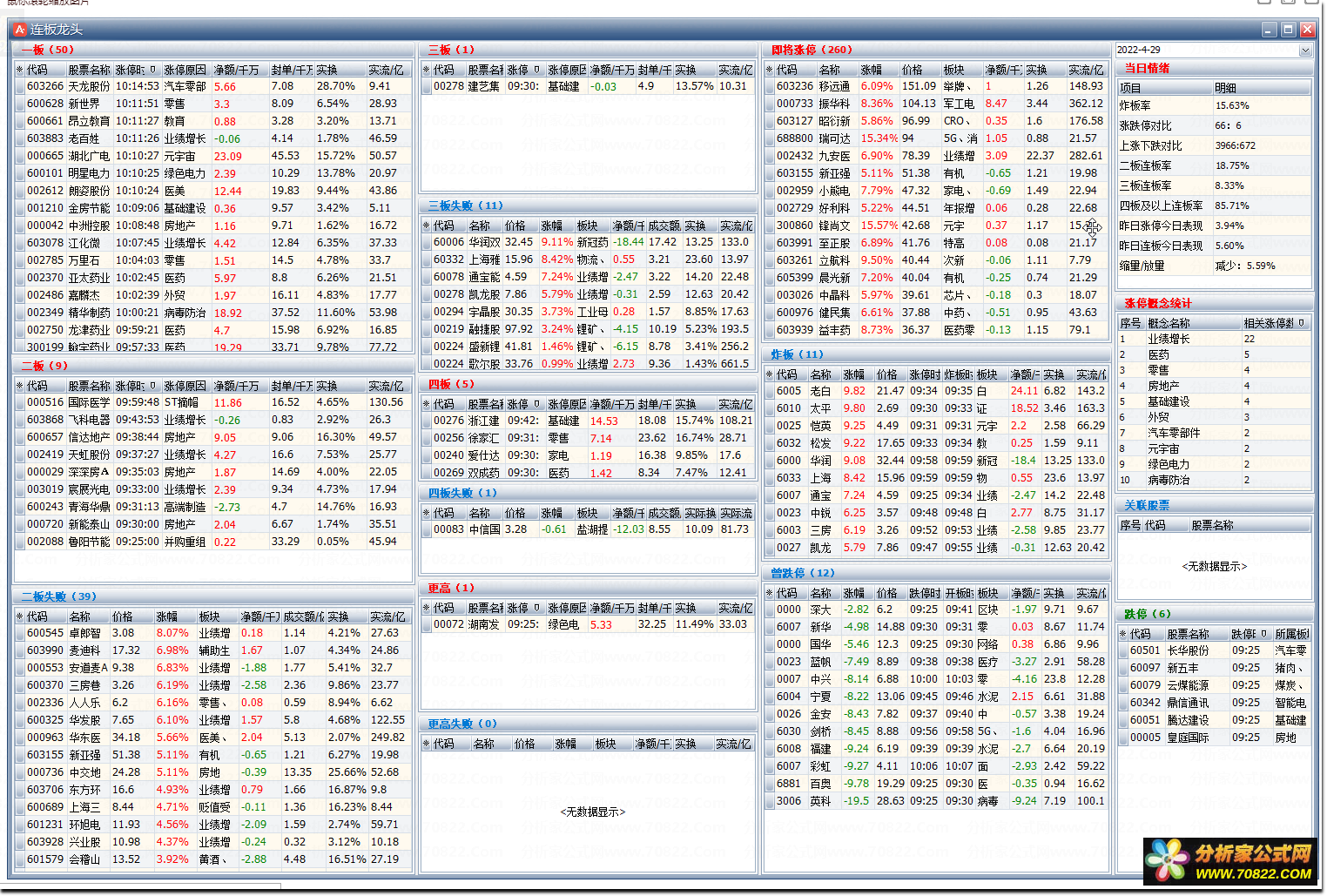Click the 三板失败（11）panel title
Image resolution: width=1327 pixels, height=896 pixels.
click(466, 205)
